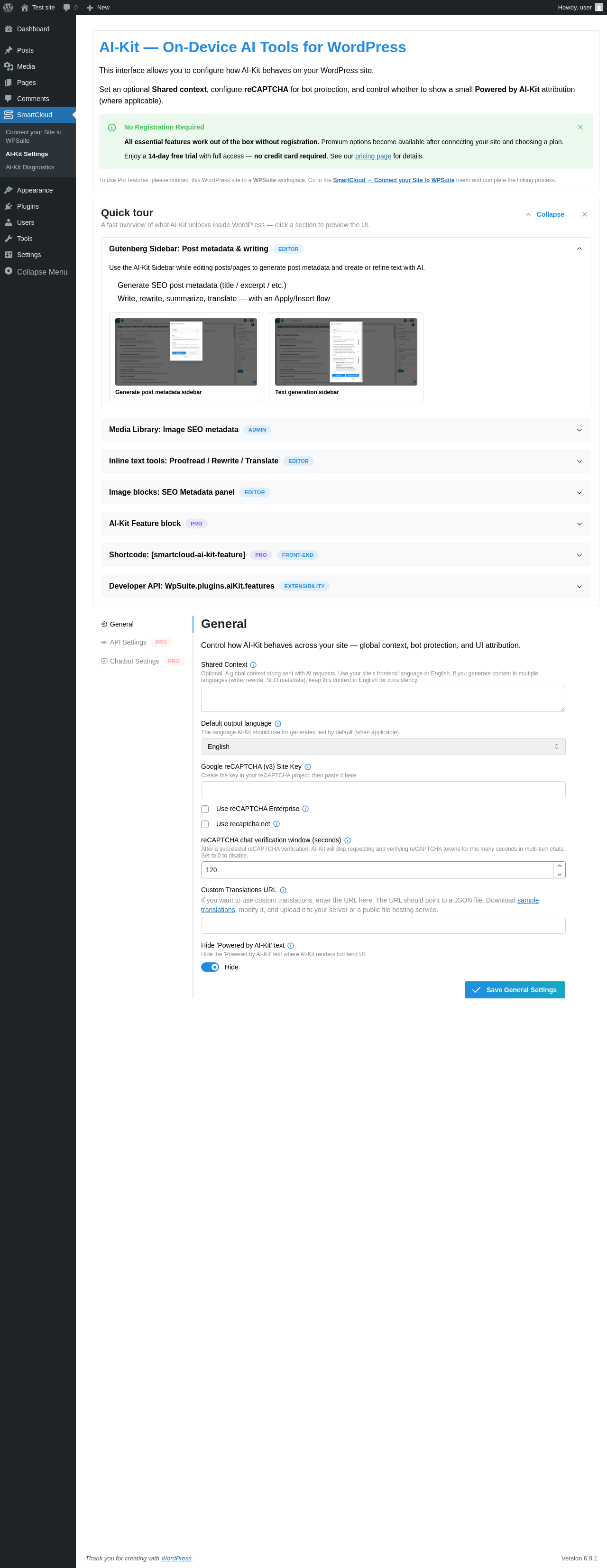Check the Use recaptcha.net option
The height and width of the screenshot is (1568, 607).
[x=205, y=824]
